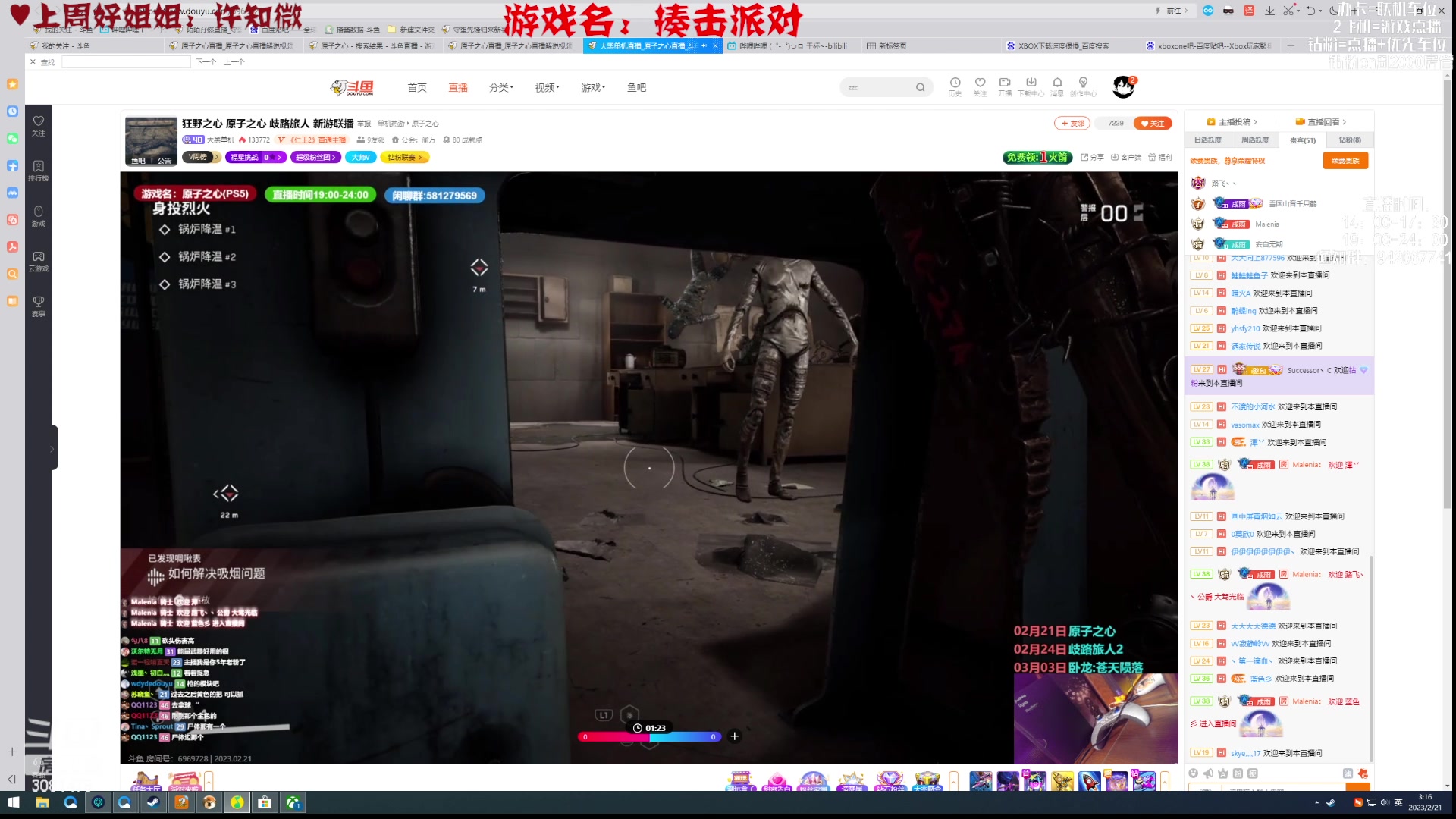Click the 续费贵族 button
The height and width of the screenshot is (819, 1456).
click(1345, 161)
